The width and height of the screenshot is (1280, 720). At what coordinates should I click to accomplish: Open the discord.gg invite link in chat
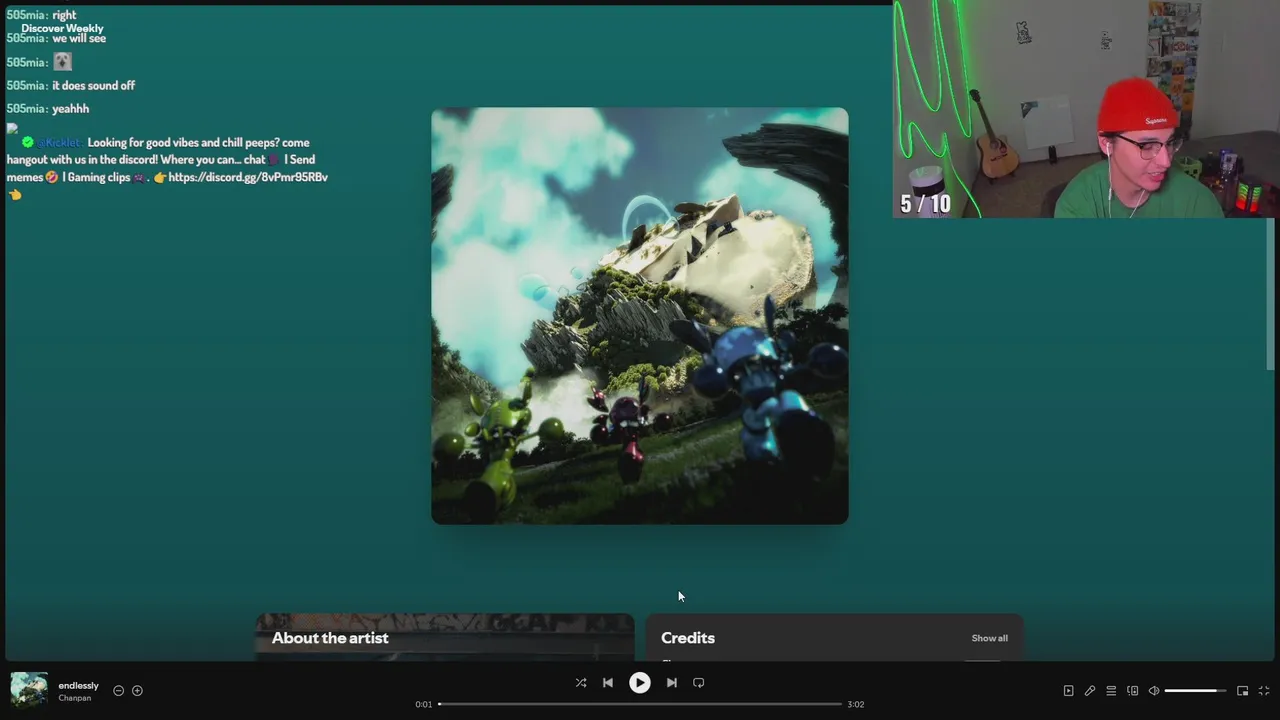coord(248,177)
